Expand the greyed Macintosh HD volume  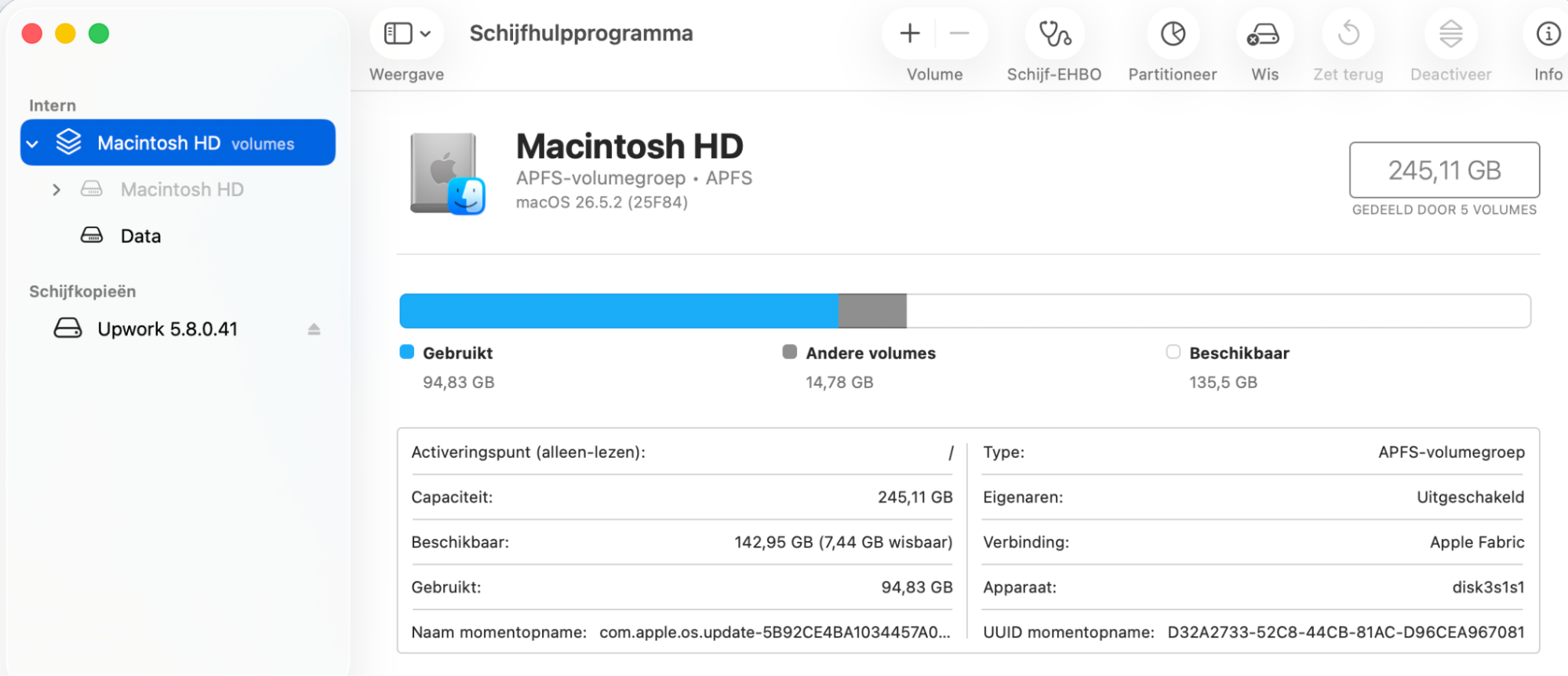click(x=56, y=190)
